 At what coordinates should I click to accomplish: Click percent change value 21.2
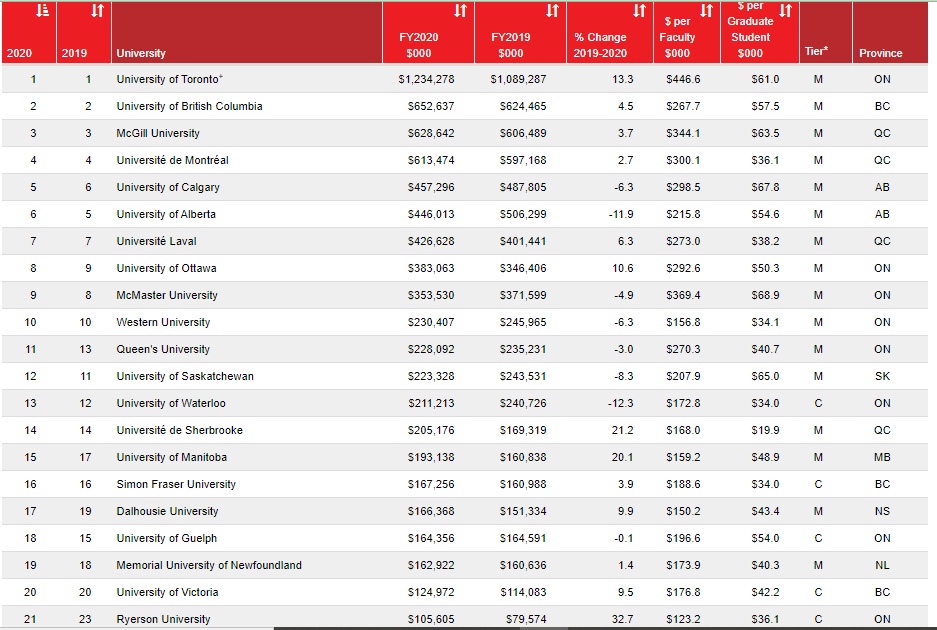623,430
